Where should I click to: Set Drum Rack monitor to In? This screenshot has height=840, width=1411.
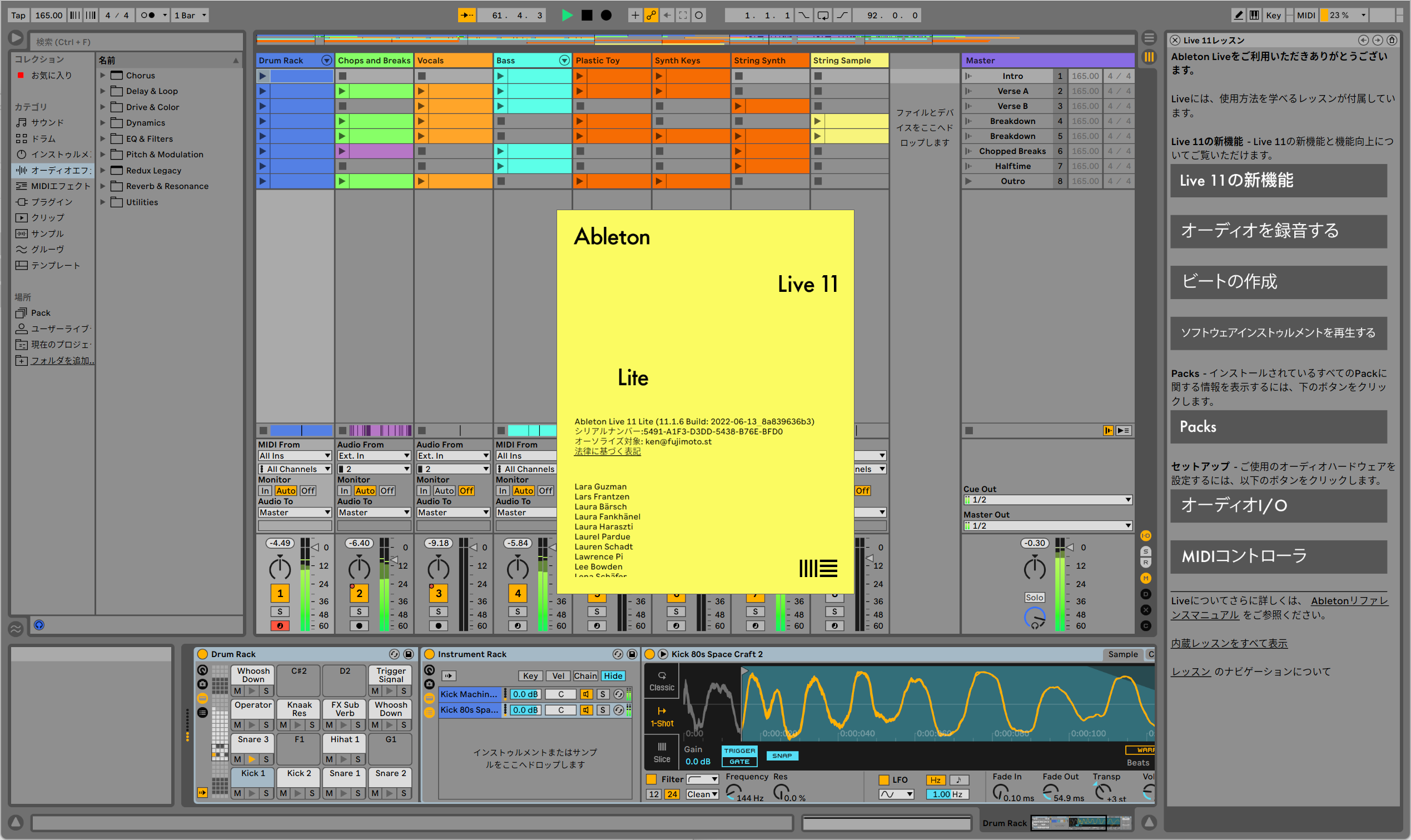click(x=265, y=491)
